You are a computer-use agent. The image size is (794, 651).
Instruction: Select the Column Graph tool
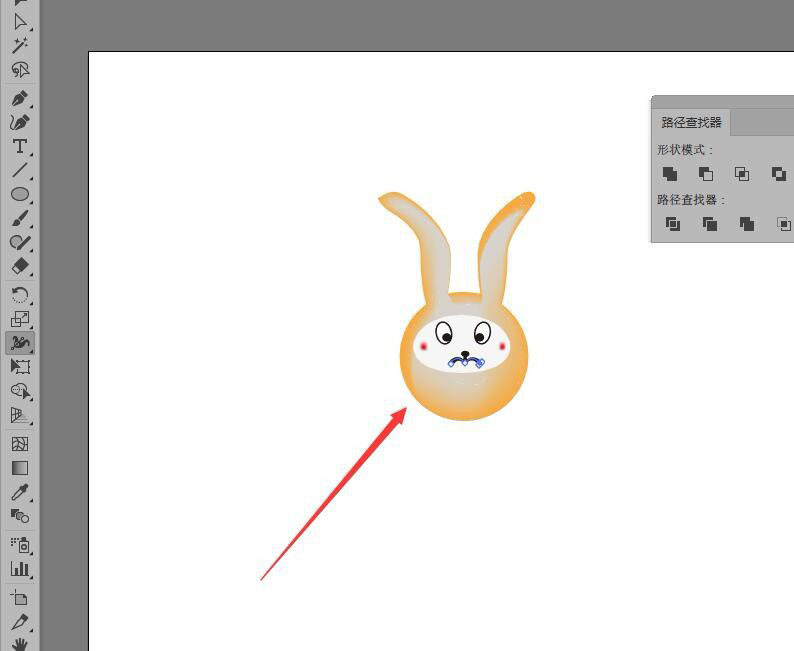pos(20,569)
